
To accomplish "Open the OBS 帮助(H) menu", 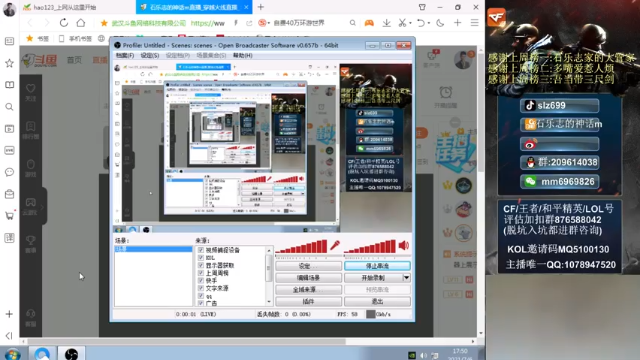I will (242, 55).
